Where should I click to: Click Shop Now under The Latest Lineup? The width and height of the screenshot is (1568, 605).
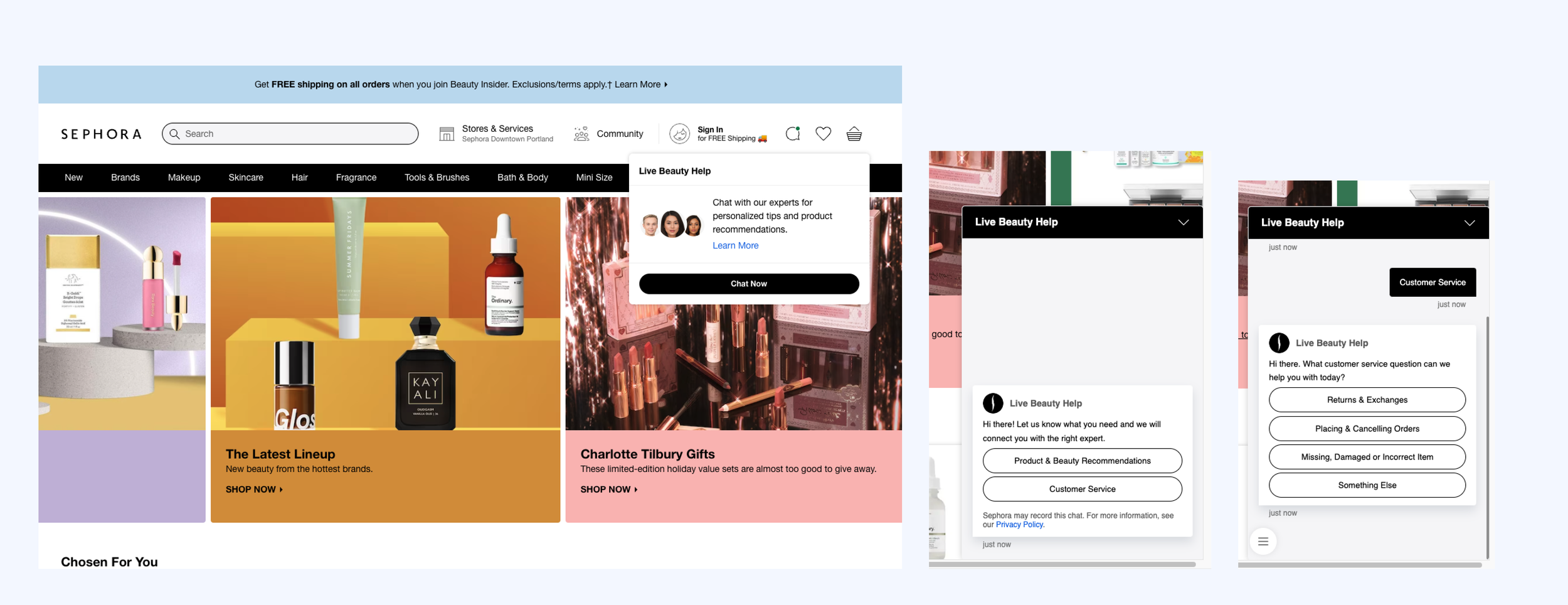tap(254, 490)
